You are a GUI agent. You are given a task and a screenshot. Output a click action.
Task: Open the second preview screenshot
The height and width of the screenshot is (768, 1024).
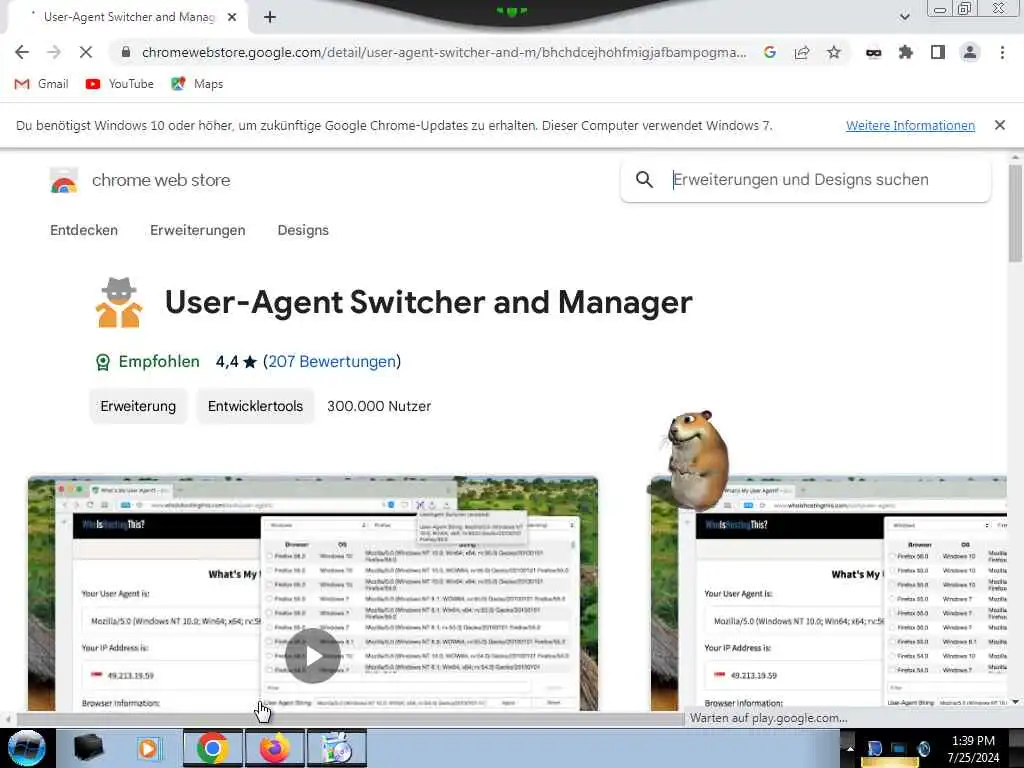click(x=829, y=594)
